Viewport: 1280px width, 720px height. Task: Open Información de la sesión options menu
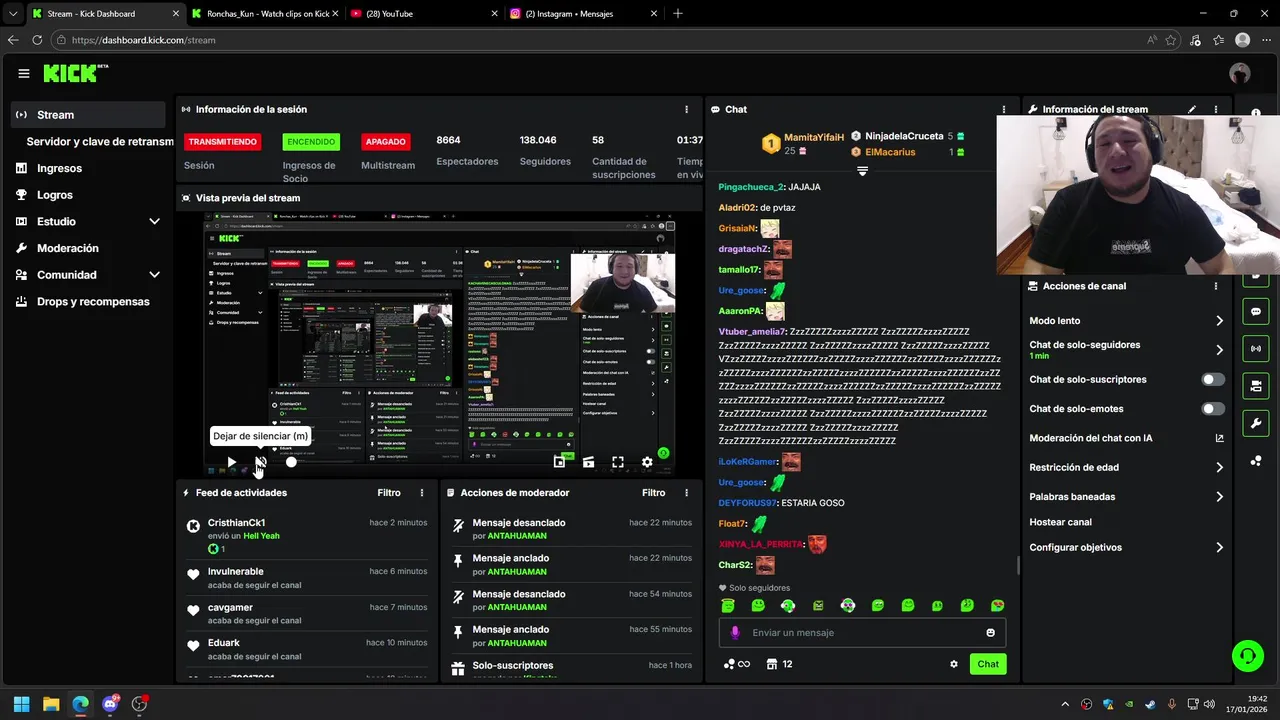[x=686, y=109]
